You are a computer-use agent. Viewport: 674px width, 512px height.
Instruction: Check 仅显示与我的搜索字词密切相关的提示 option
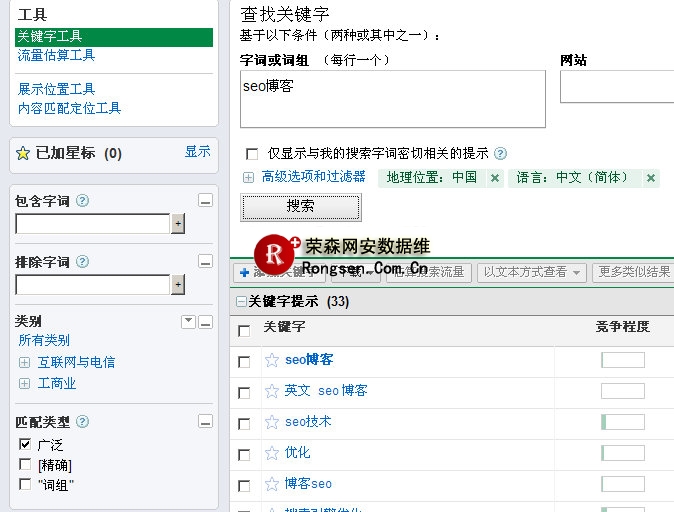tap(252, 154)
